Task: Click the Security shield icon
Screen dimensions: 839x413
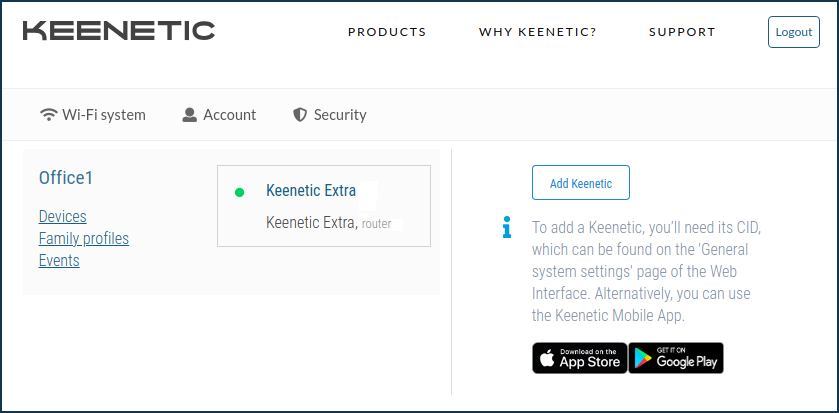Action: click(300, 114)
